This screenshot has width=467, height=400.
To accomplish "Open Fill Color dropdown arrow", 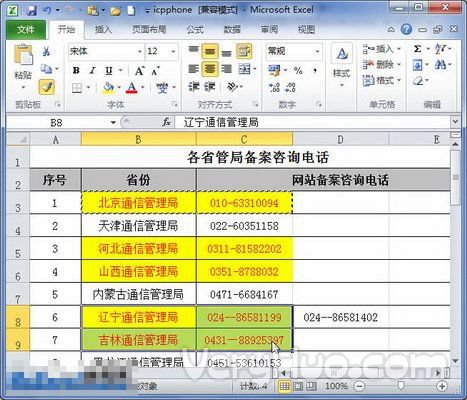I will pyautogui.click(x=119, y=88).
